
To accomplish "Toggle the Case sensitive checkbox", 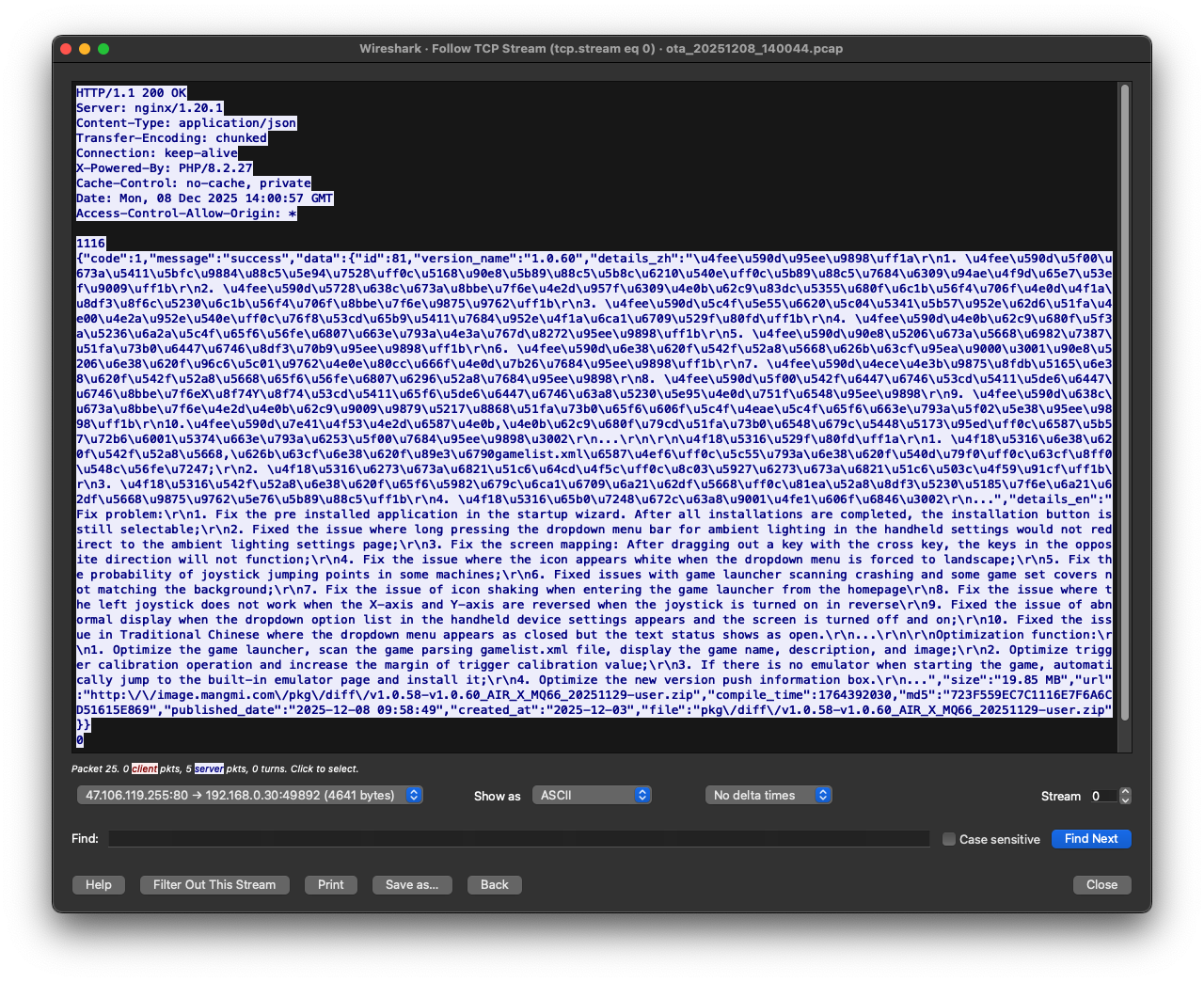I will tap(949, 839).
